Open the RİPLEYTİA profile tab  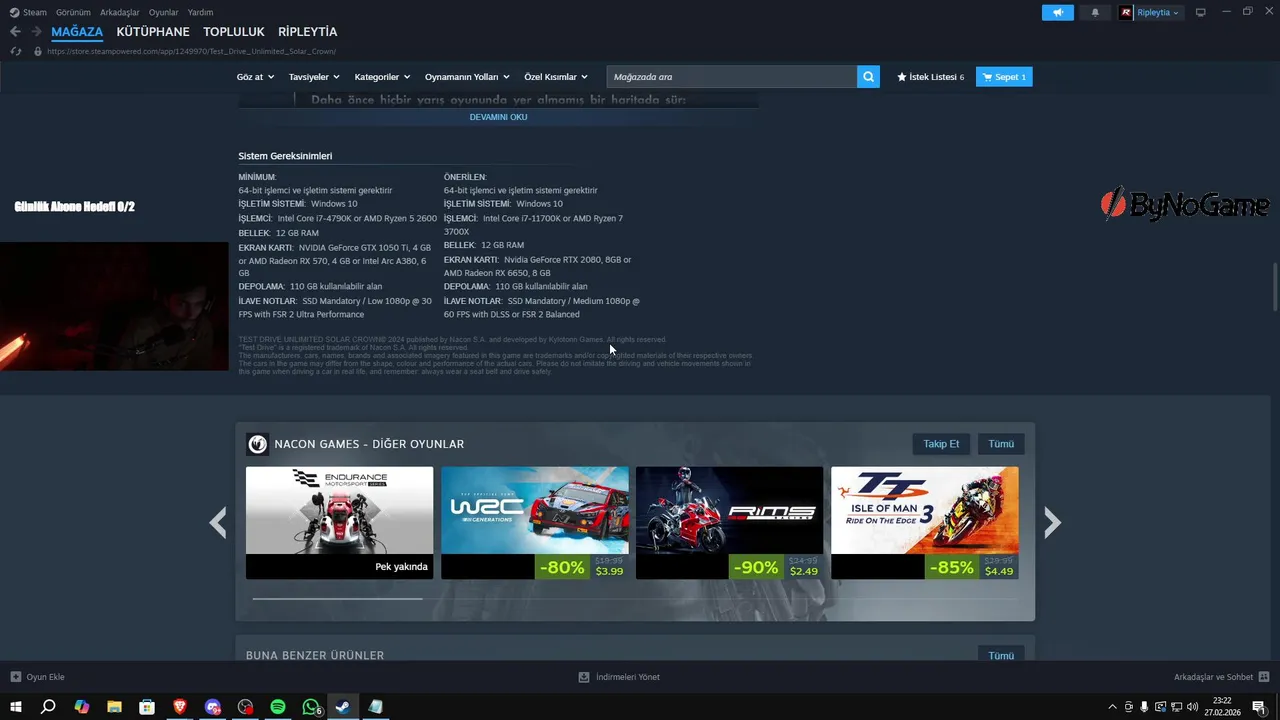(308, 32)
